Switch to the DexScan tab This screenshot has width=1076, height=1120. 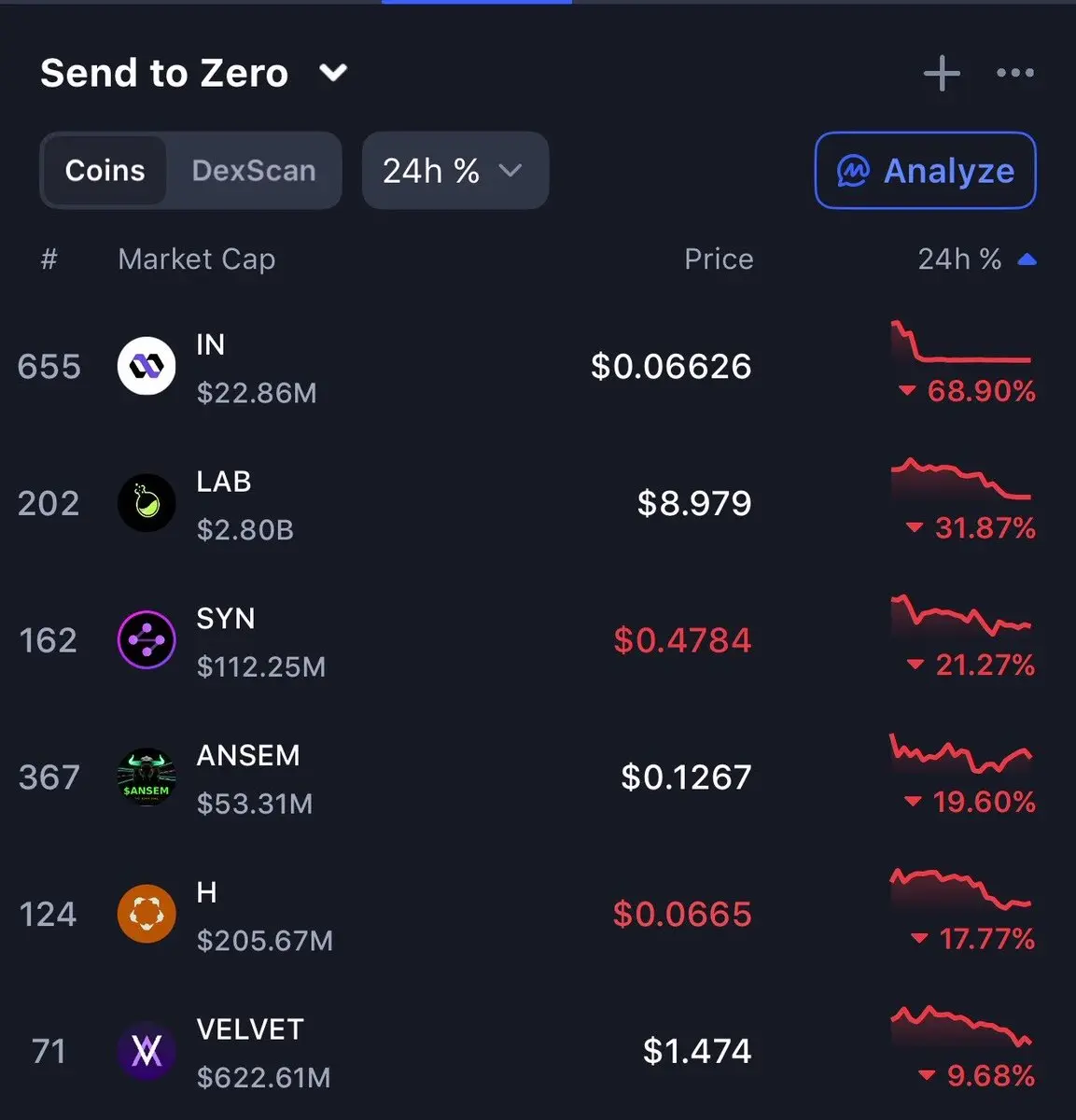click(x=254, y=170)
